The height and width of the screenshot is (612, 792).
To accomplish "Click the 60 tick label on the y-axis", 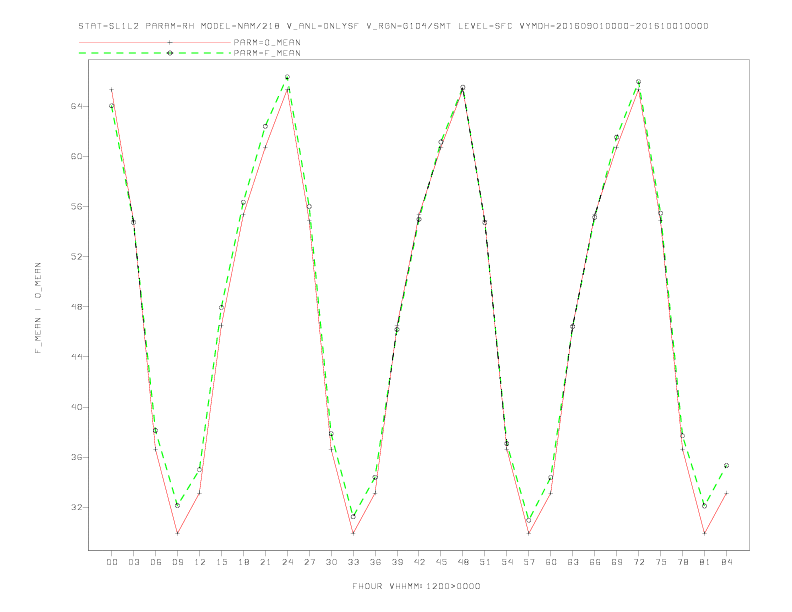I will pos(77,157).
